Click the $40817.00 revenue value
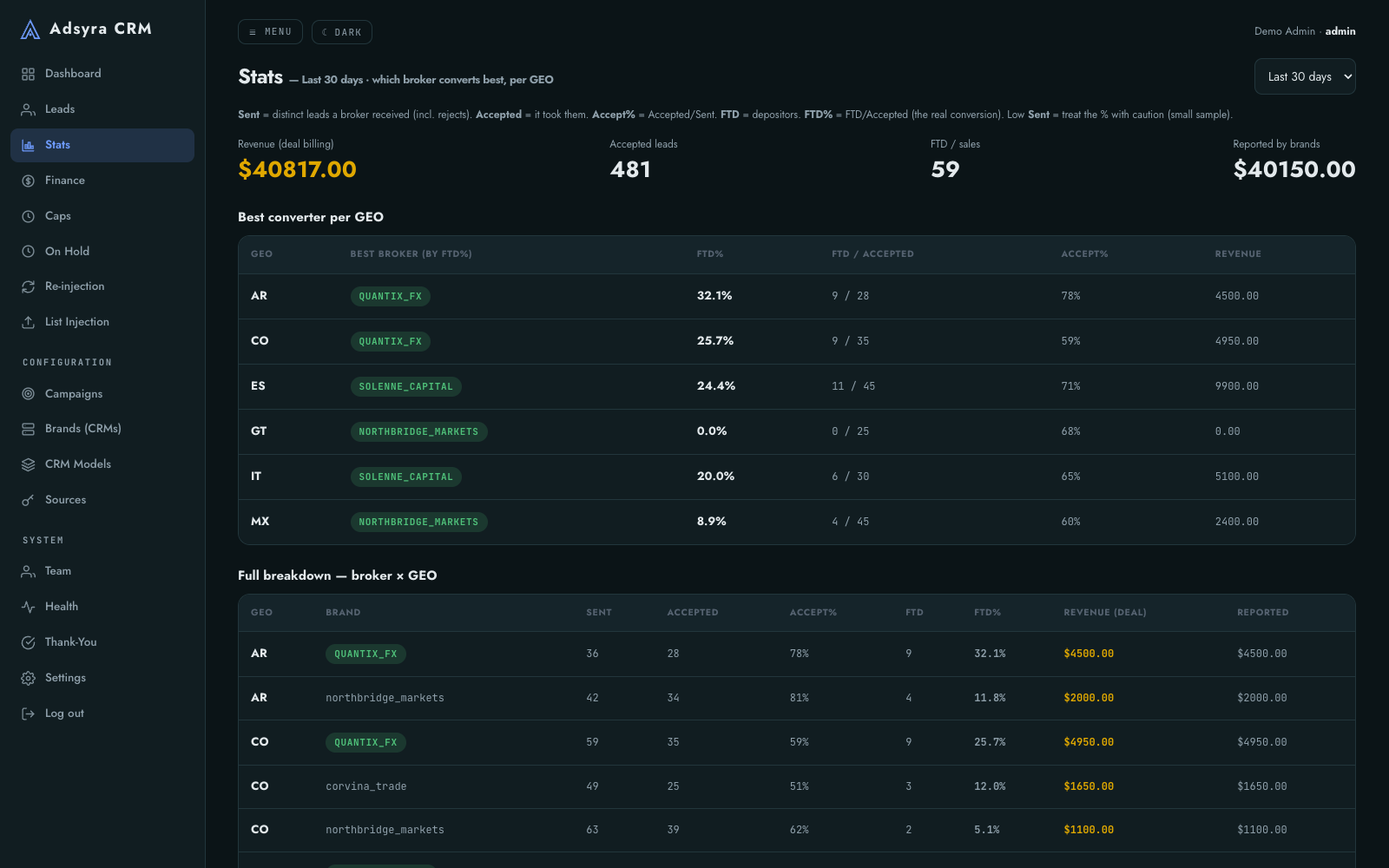The image size is (1389, 868). pyautogui.click(x=297, y=169)
